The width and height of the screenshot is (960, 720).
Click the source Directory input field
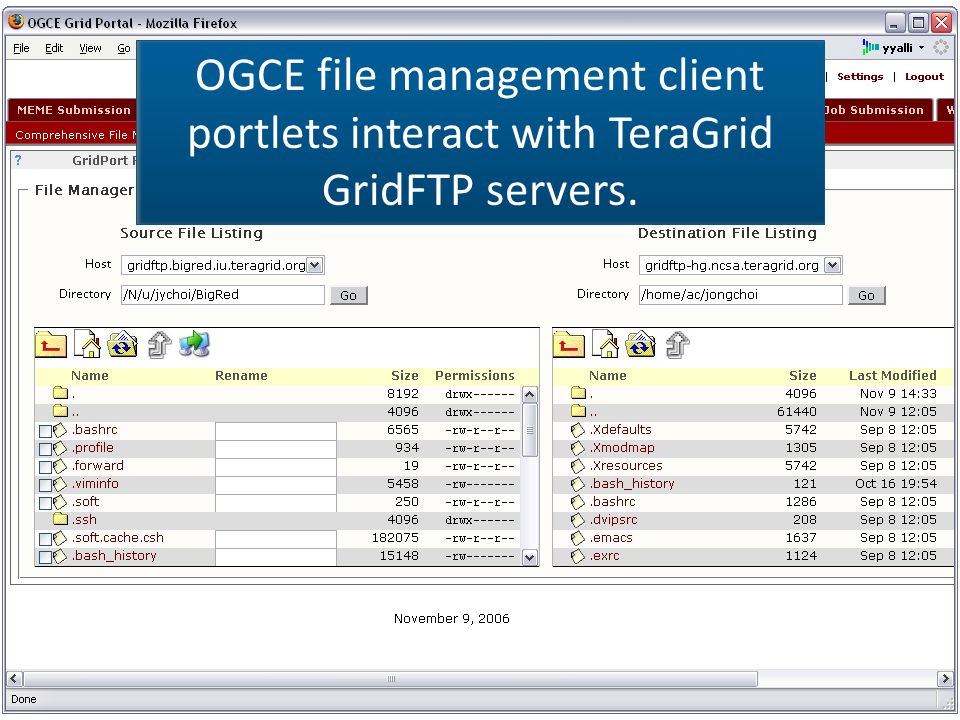(223, 294)
